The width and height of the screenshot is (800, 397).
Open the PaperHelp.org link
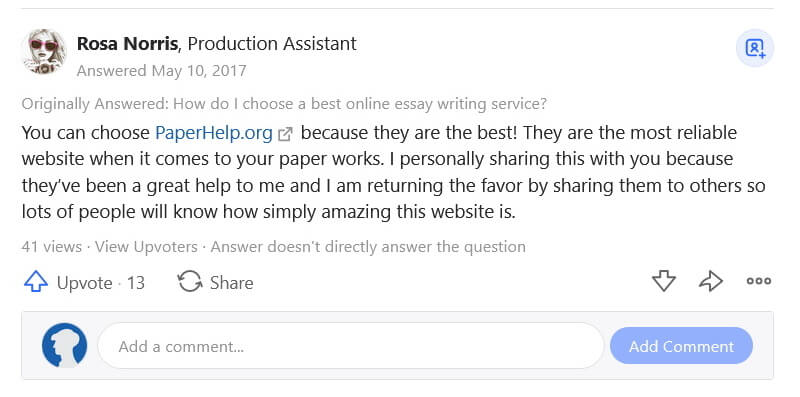coord(214,133)
